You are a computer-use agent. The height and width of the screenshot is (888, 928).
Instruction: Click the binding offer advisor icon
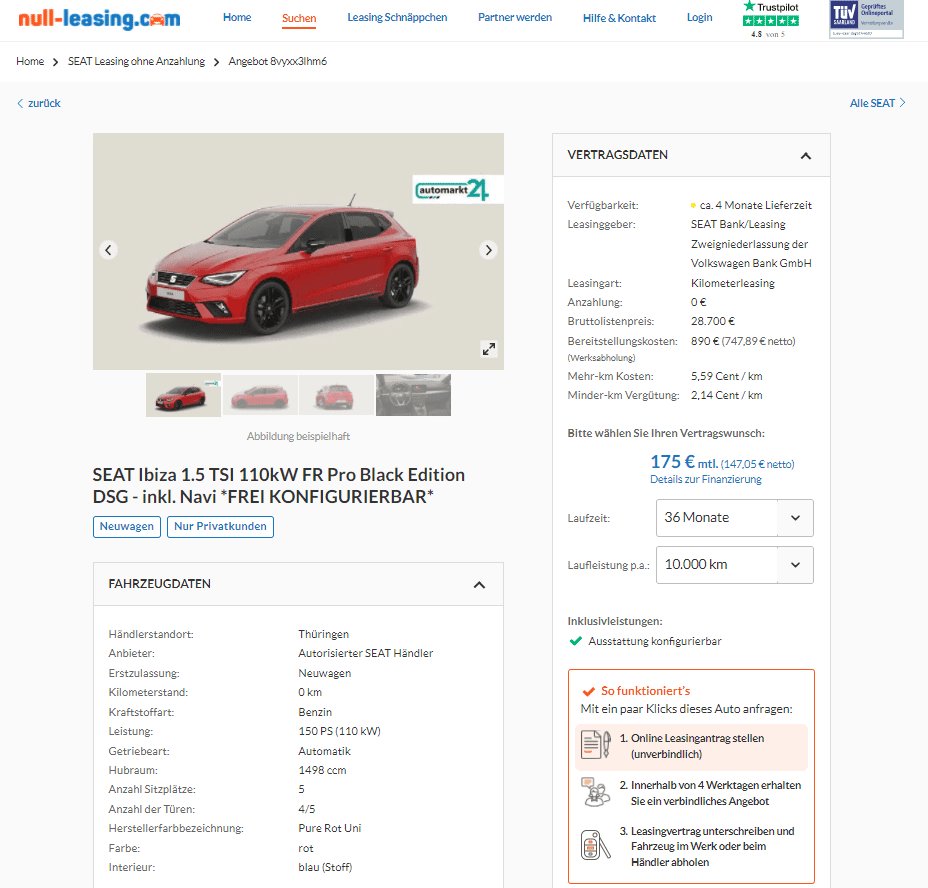coord(595,792)
